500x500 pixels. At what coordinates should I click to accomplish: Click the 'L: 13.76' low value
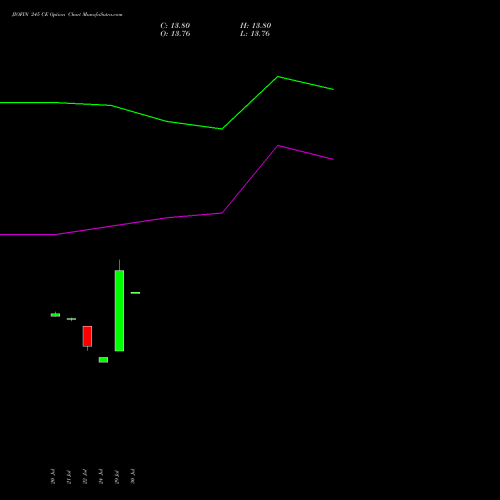pos(255,34)
